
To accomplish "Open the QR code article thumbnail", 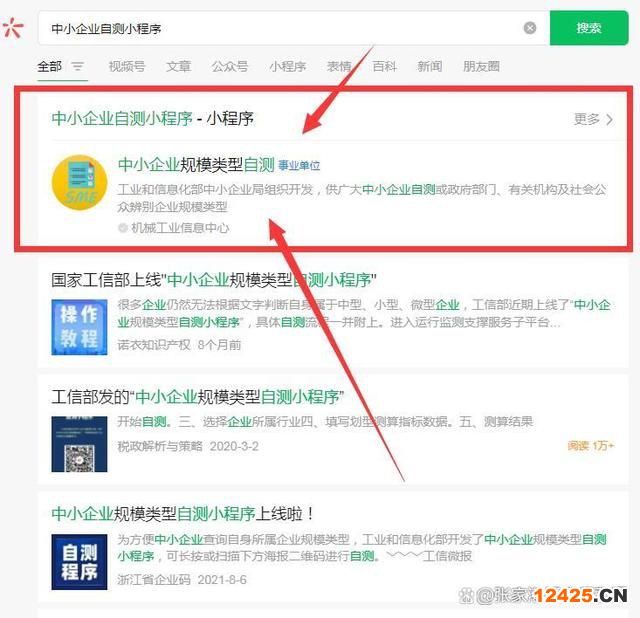I will tap(79, 444).
